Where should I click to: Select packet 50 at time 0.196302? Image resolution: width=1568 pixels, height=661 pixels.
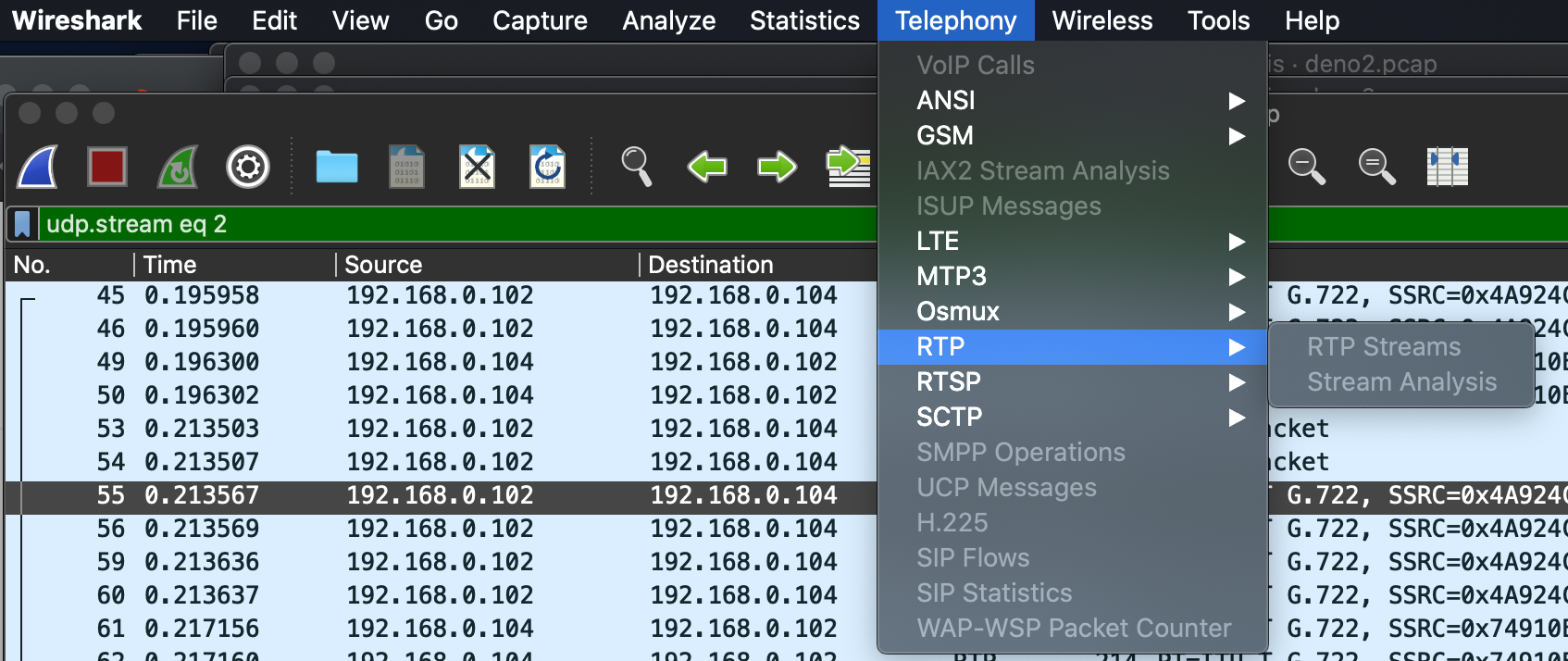coord(442,395)
